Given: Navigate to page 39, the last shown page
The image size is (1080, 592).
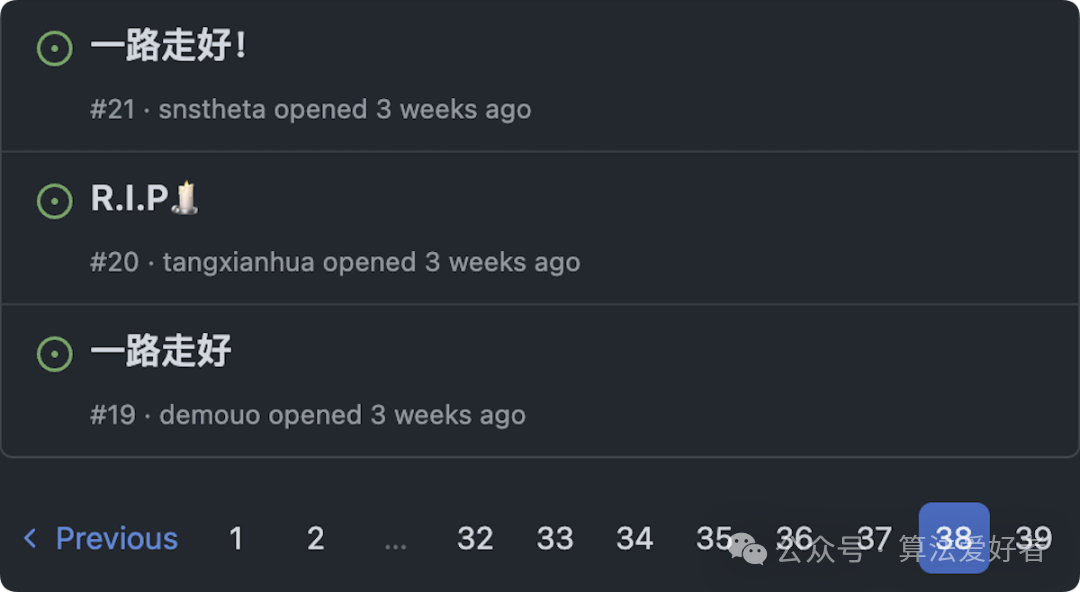Looking at the screenshot, I should [x=1035, y=538].
